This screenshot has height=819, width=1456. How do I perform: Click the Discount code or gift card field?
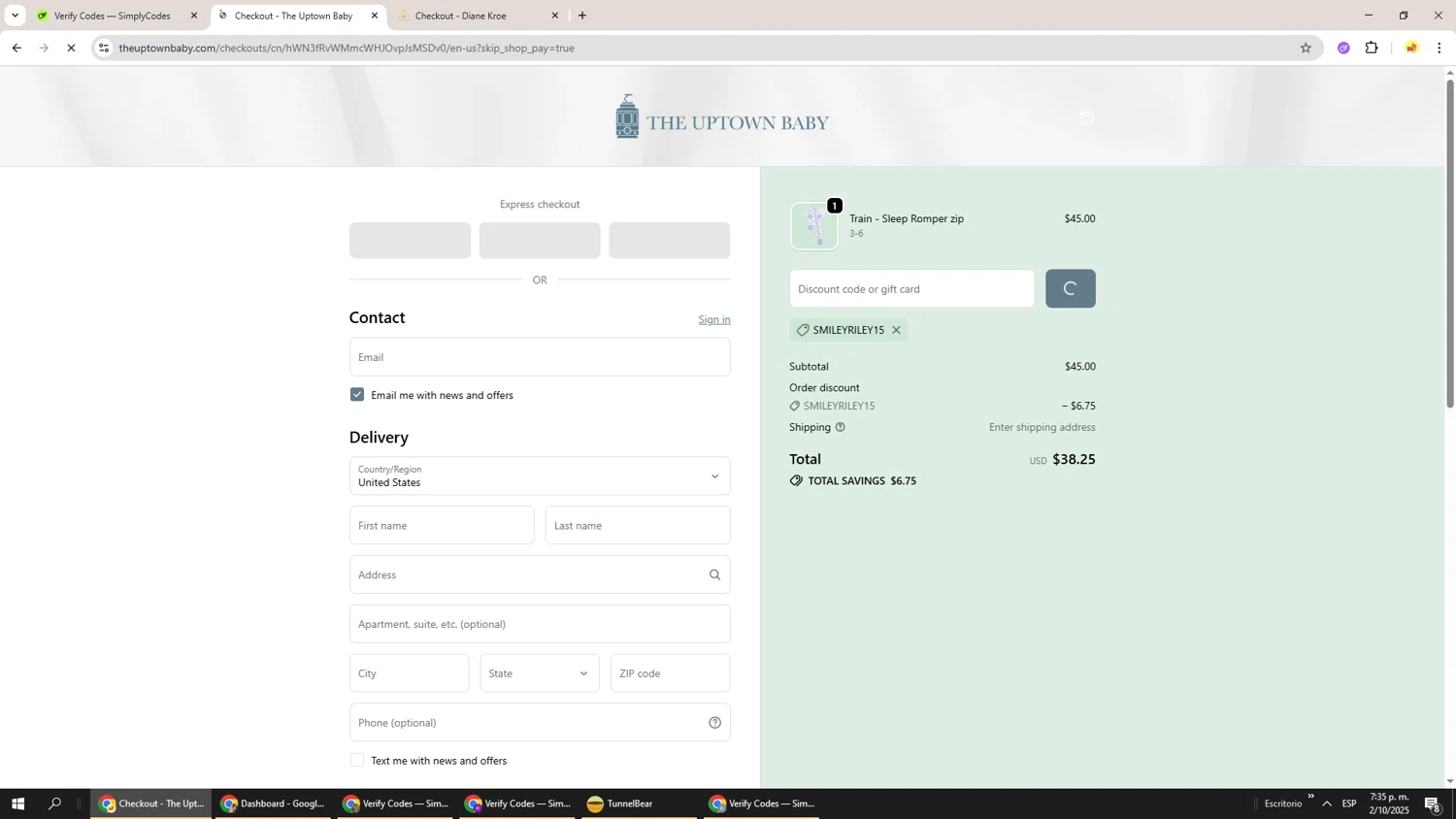click(x=911, y=288)
